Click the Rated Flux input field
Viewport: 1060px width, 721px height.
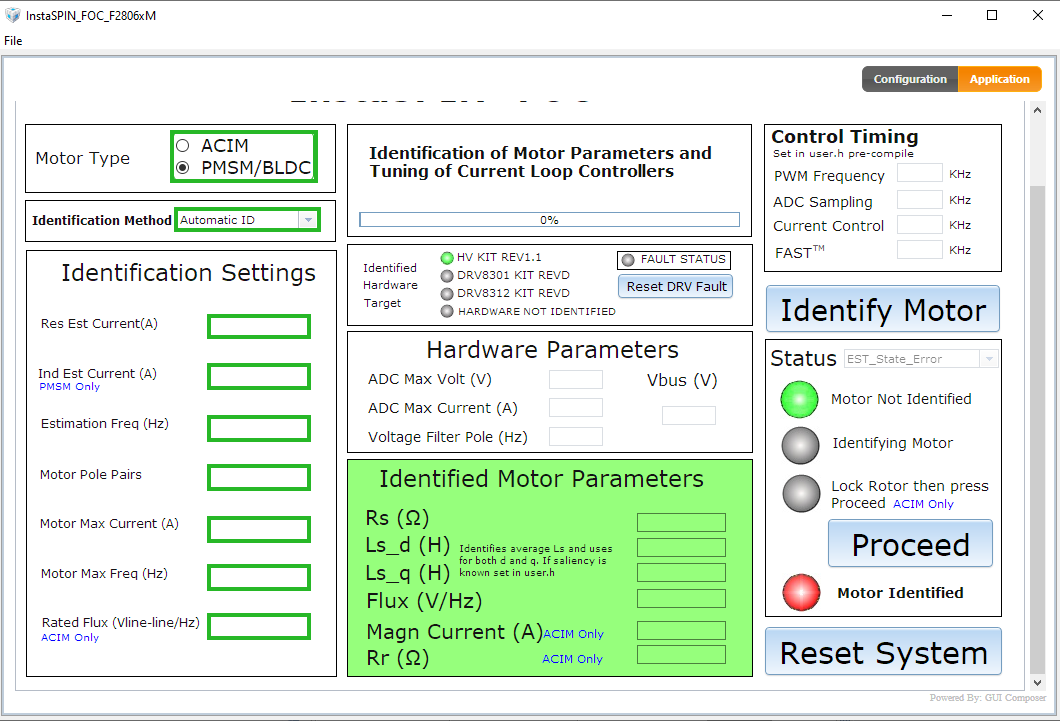coord(259,626)
